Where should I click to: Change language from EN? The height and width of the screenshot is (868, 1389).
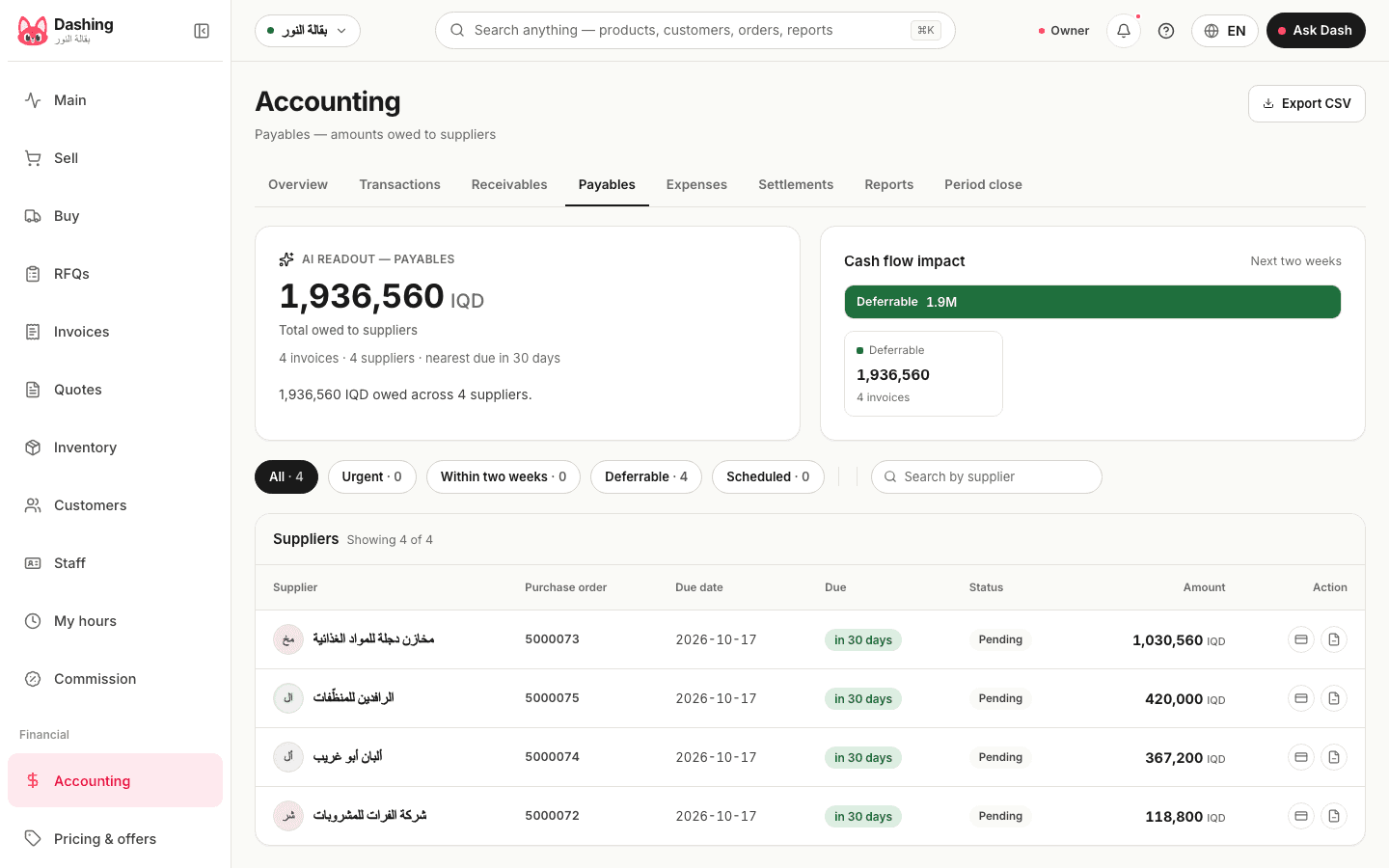(x=1225, y=31)
